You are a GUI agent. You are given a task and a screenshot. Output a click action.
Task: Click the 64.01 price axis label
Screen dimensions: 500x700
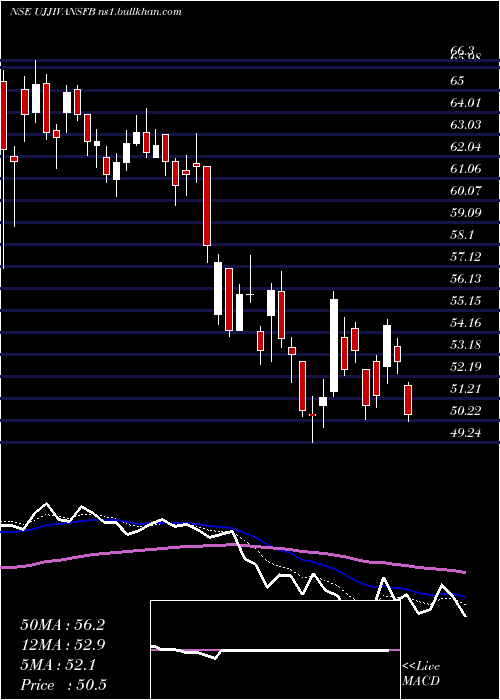[x=466, y=103]
